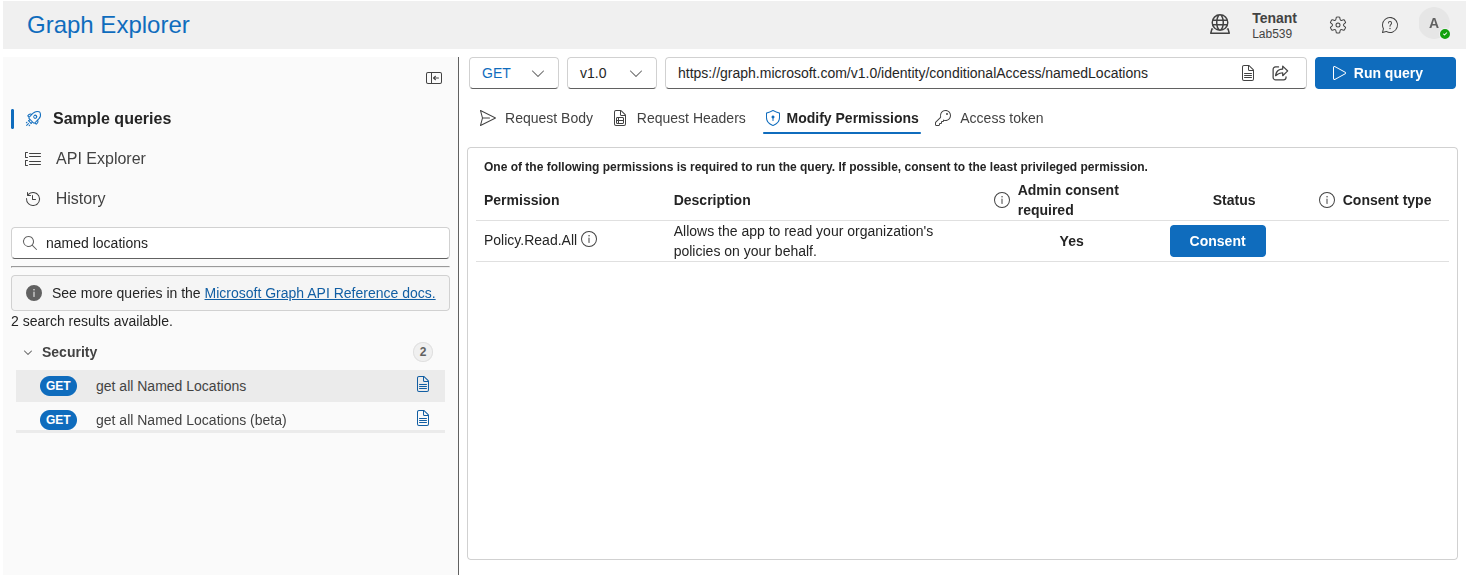
Task: Click the globe tenant icon in header
Action: pyautogui.click(x=1220, y=25)
